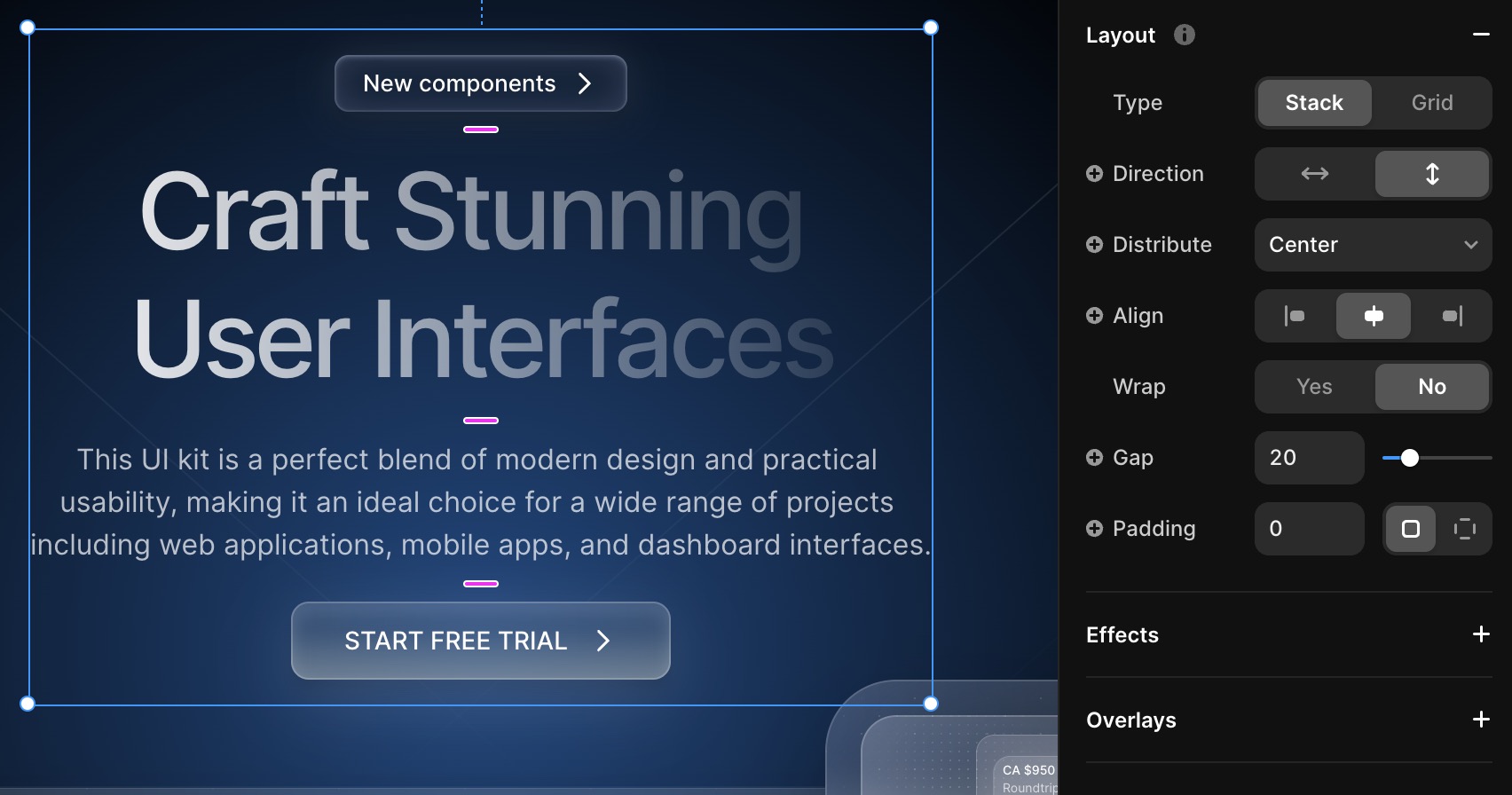Click the START FREE TRIAL button
1512x795 pixels.
click(481, 641)
